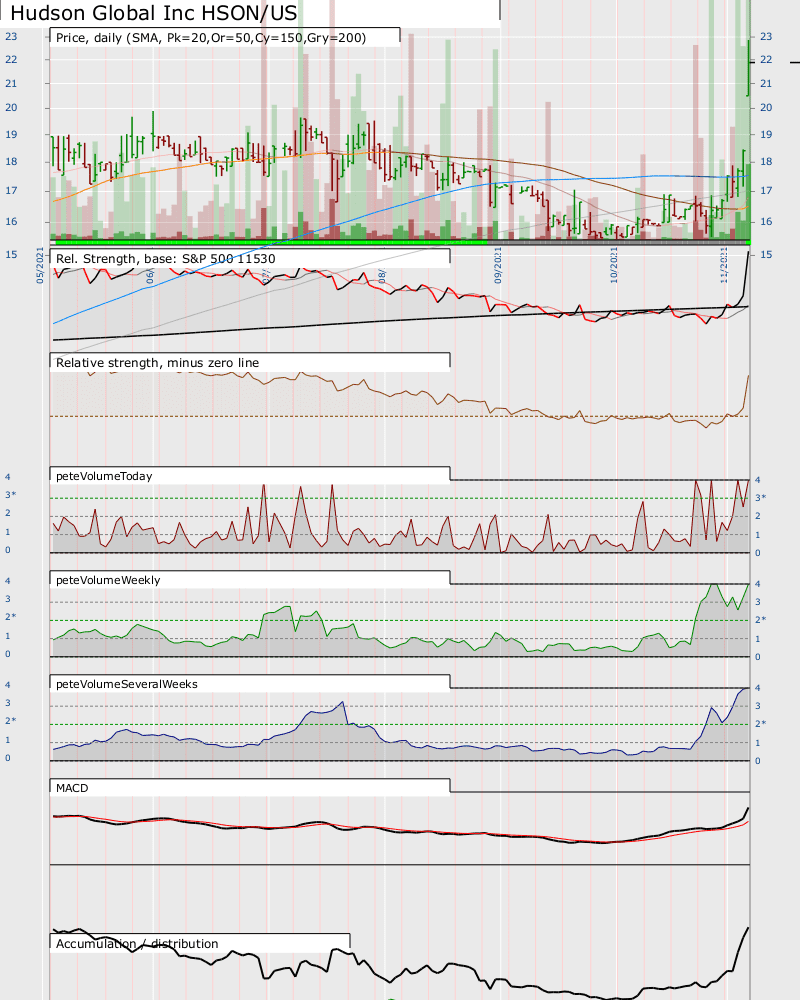Click 4 on peteVolumeWeekly left axis

point(8,581)
